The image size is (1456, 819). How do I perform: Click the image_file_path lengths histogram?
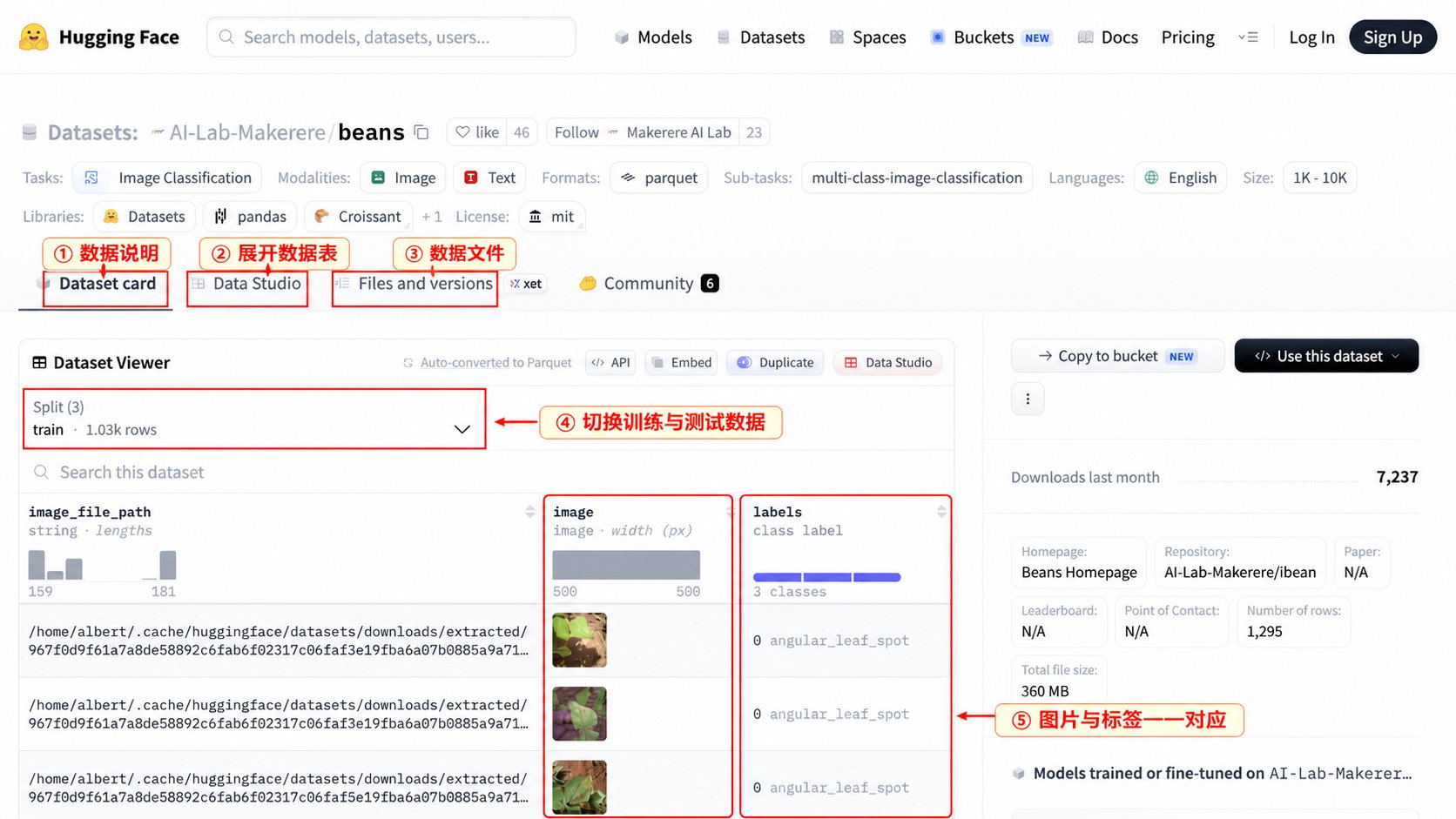coord(102,565)
